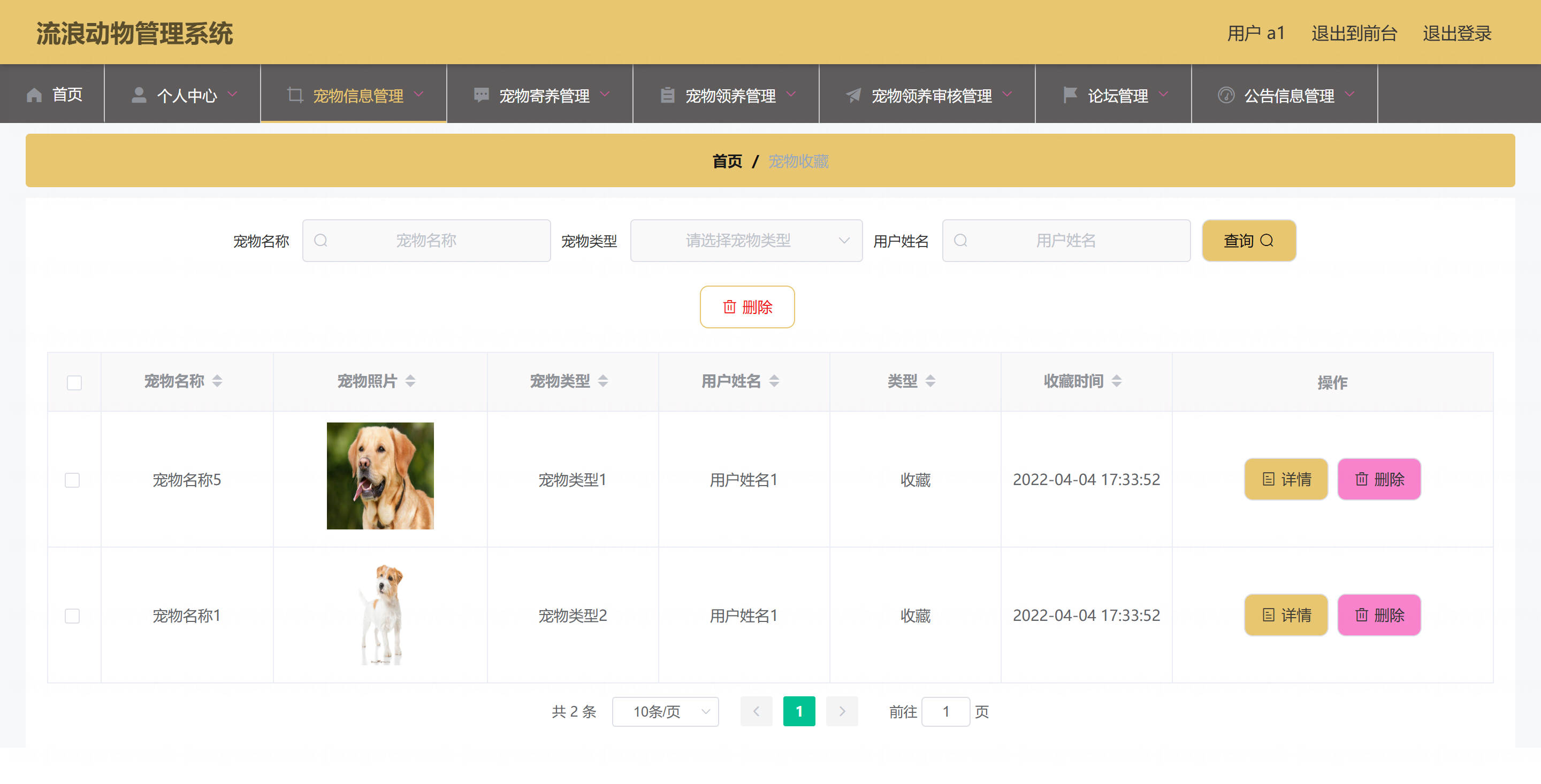Click the flag icon beside 论坛管理
Viewport: 1541px width, 784px height.
(x=1070, y=95)
